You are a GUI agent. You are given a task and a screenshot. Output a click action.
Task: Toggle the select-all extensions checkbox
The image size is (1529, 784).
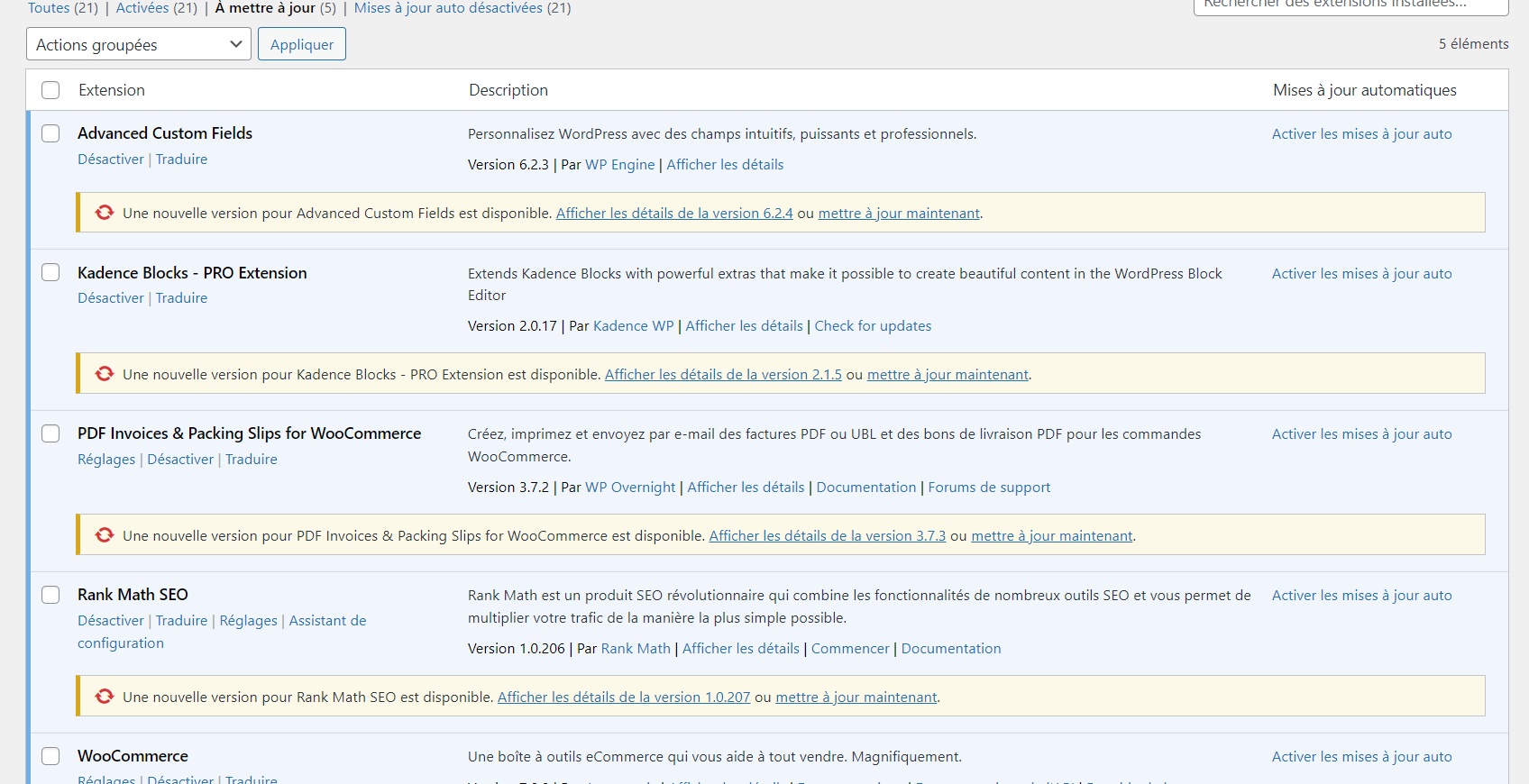[x=50, y=90]
